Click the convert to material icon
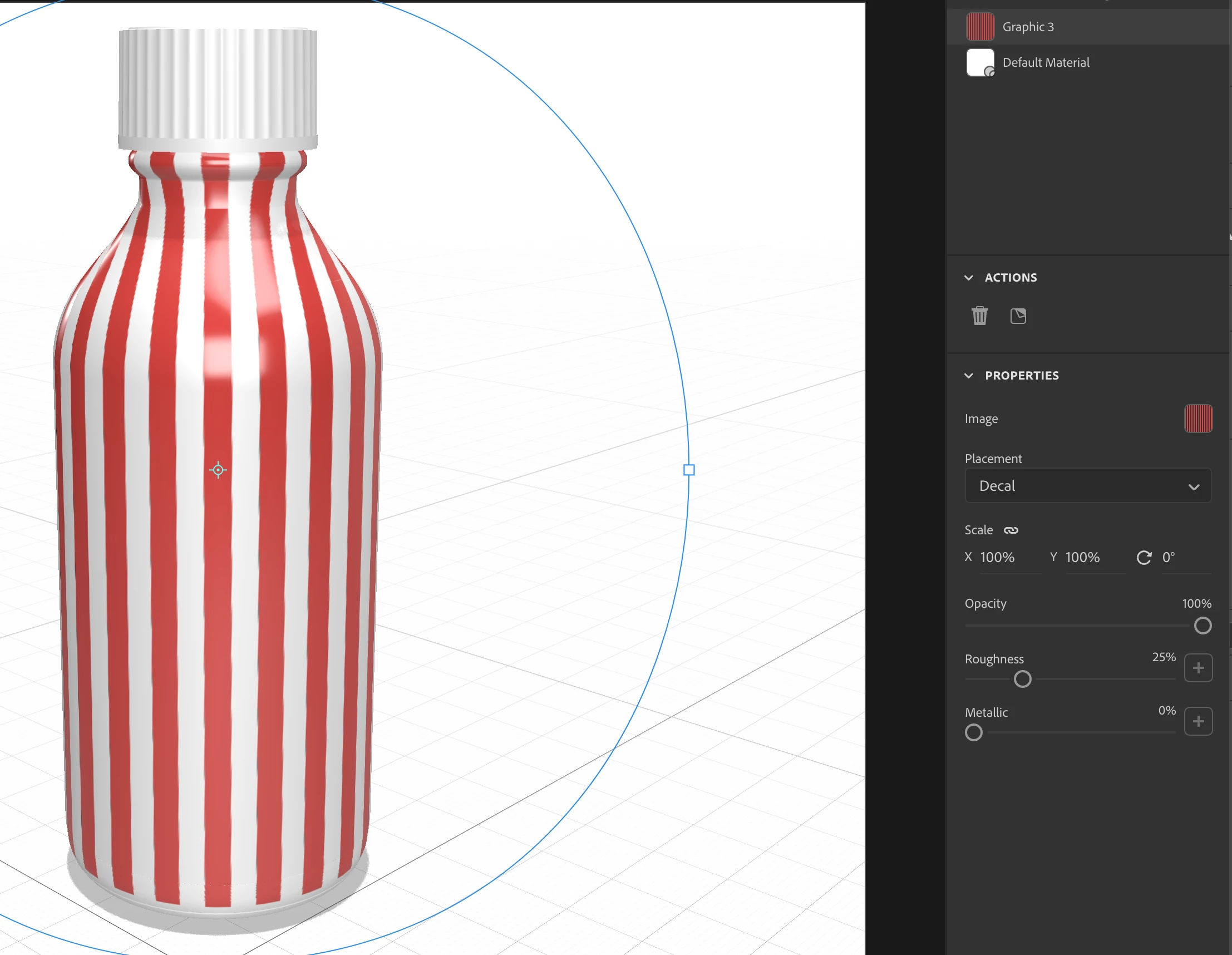This screenshot has height=955, width=1232. [x=1018, y=316]
